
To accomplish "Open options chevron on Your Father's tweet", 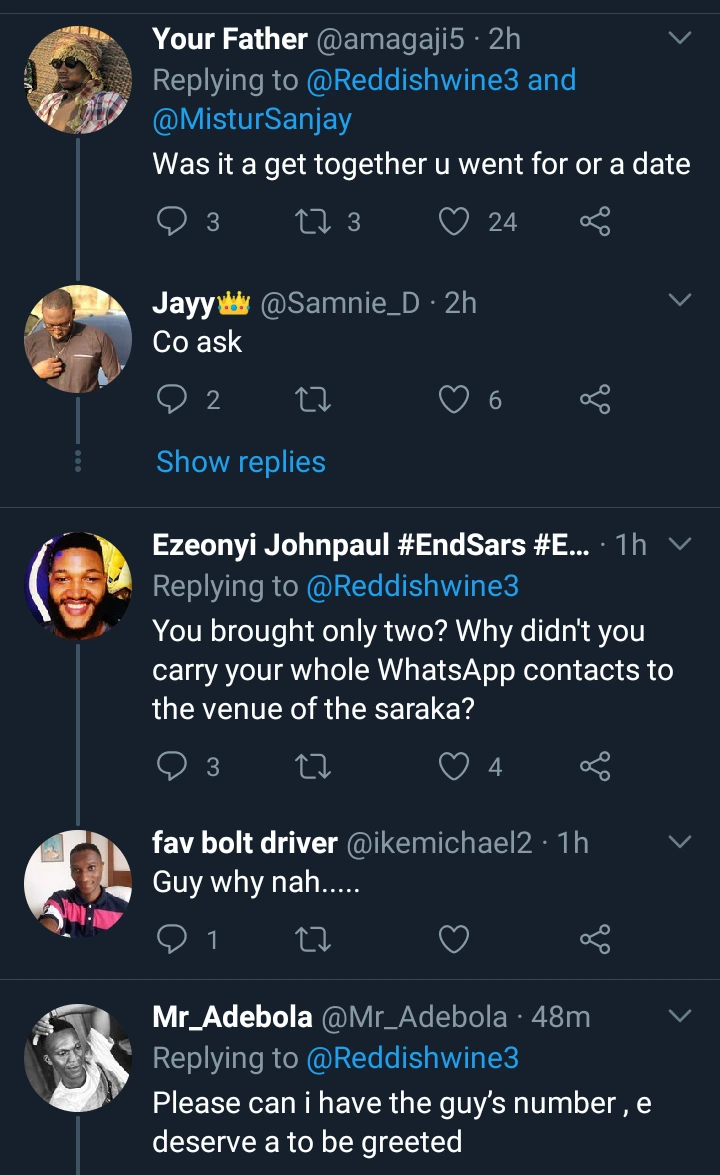I will click(679, 39).
